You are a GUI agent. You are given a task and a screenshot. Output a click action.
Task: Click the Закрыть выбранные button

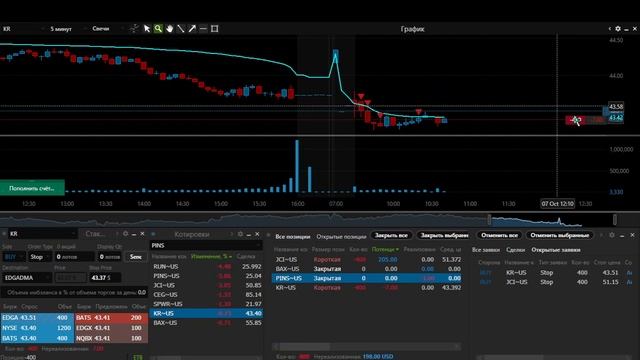pyautogui.click(x=444, y=236)
